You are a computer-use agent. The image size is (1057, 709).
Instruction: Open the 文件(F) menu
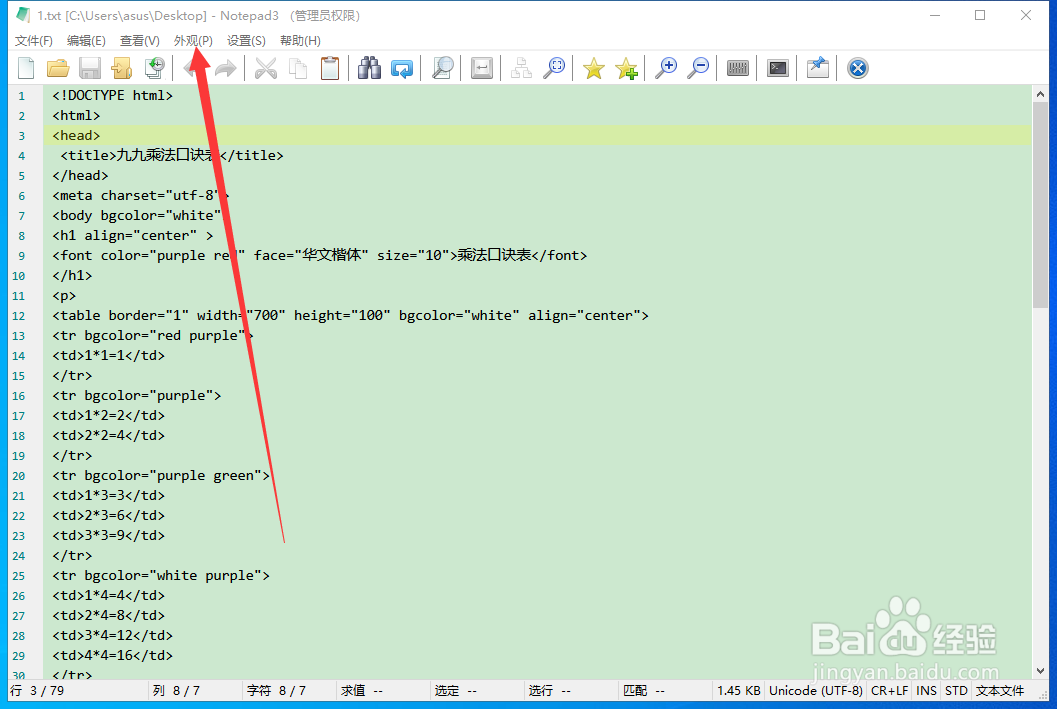(x=34, y=40)
